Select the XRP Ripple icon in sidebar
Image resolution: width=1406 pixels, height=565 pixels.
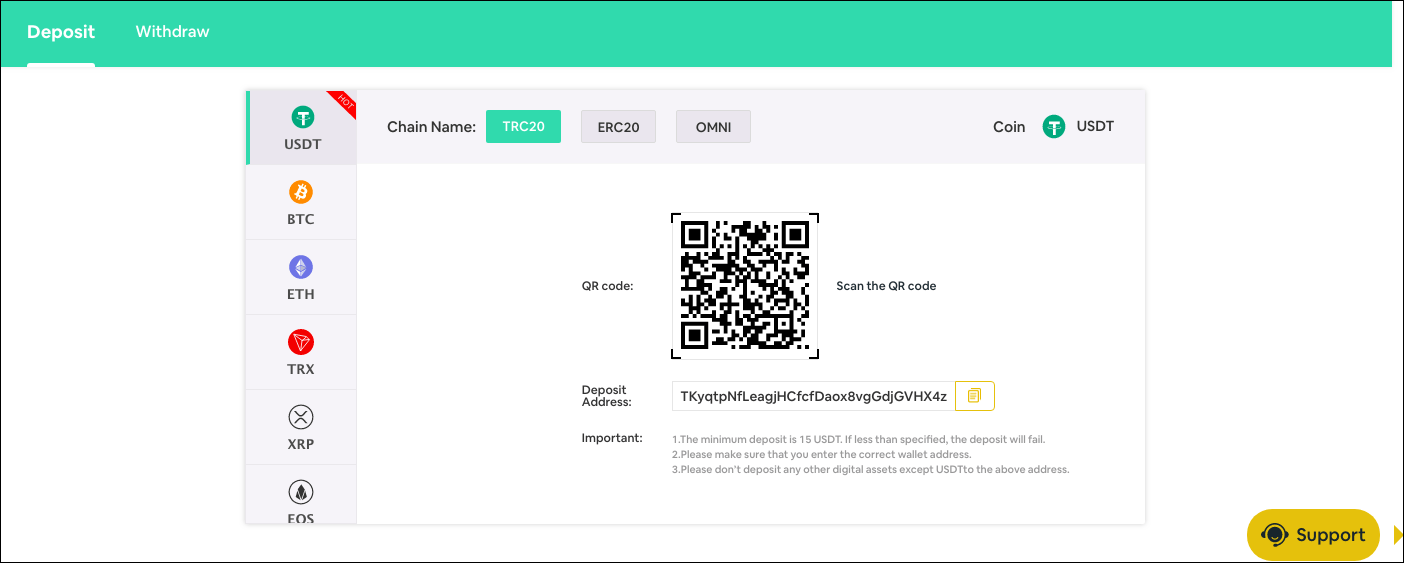pos(301,417)
